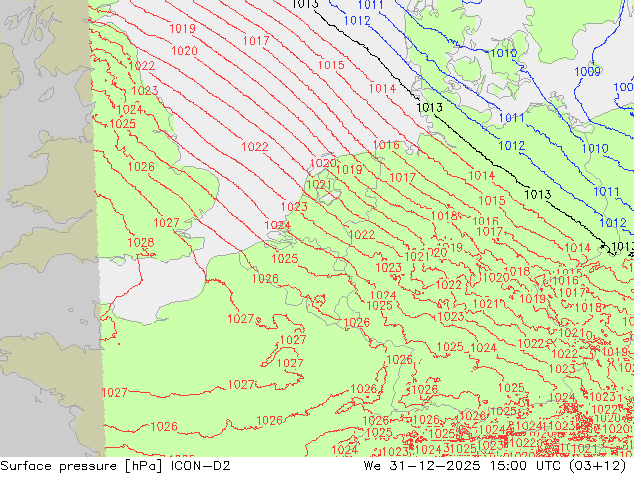Click the ICON-D2 model name text
The width and height of the screenshot is (634, 490).
point(201,466)
